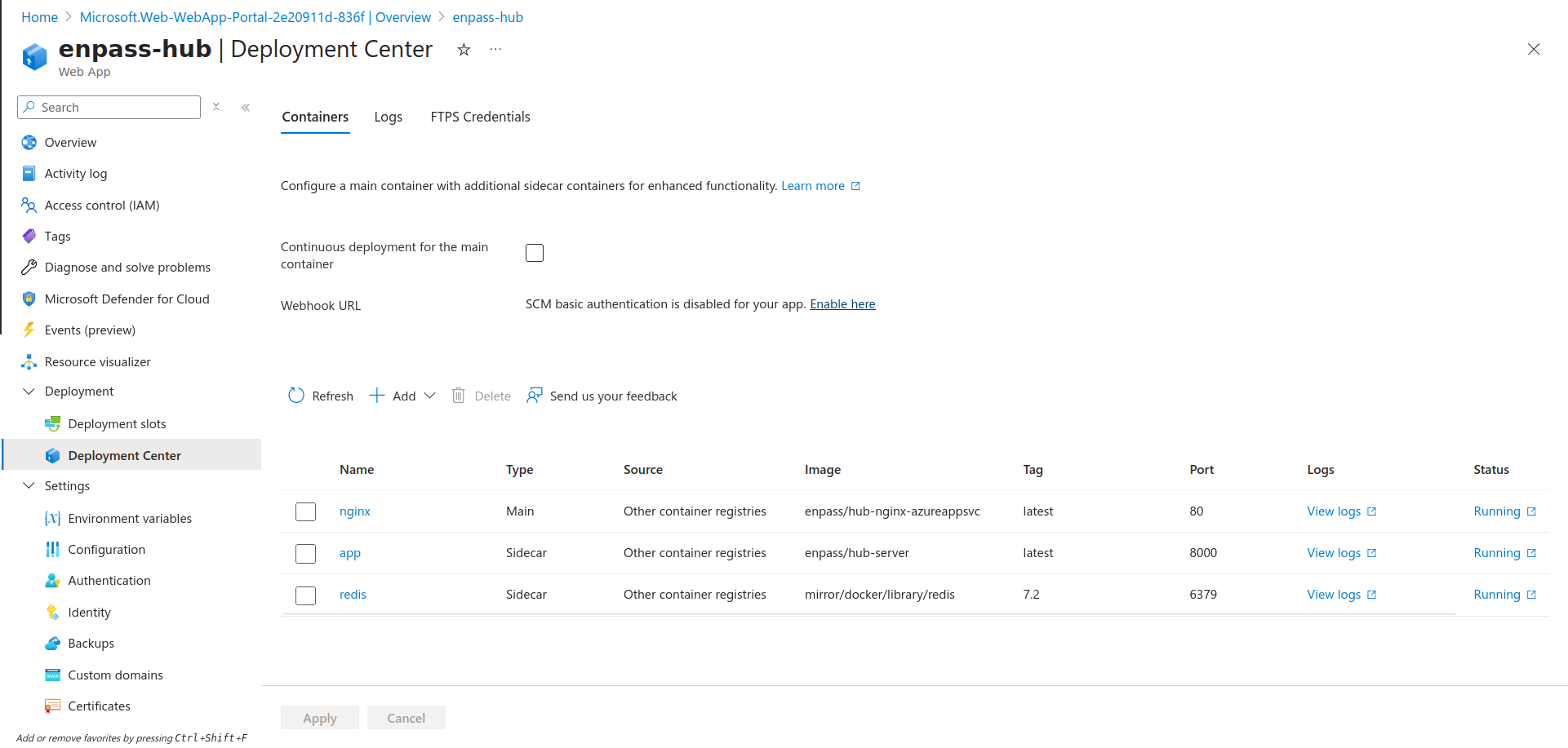Click the Configuration bars icon
Screen dimensions: 1568x748
point(53,550)
